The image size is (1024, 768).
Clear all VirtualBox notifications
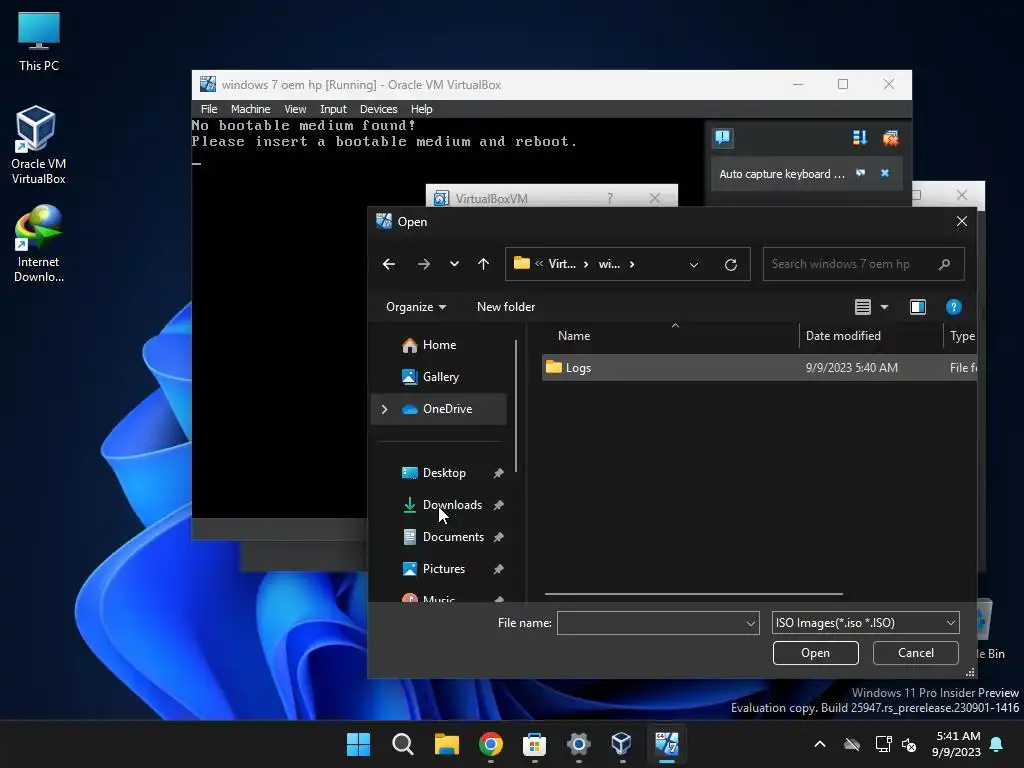(x=890, y=138)
